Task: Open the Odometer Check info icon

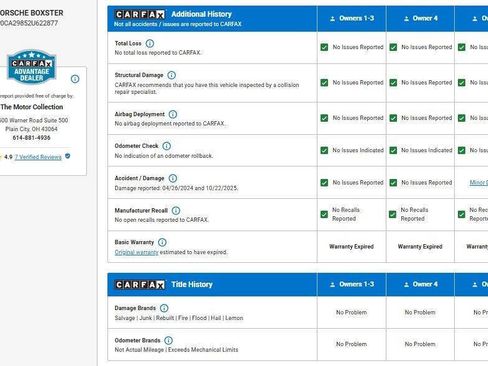Action: [167, 146]
